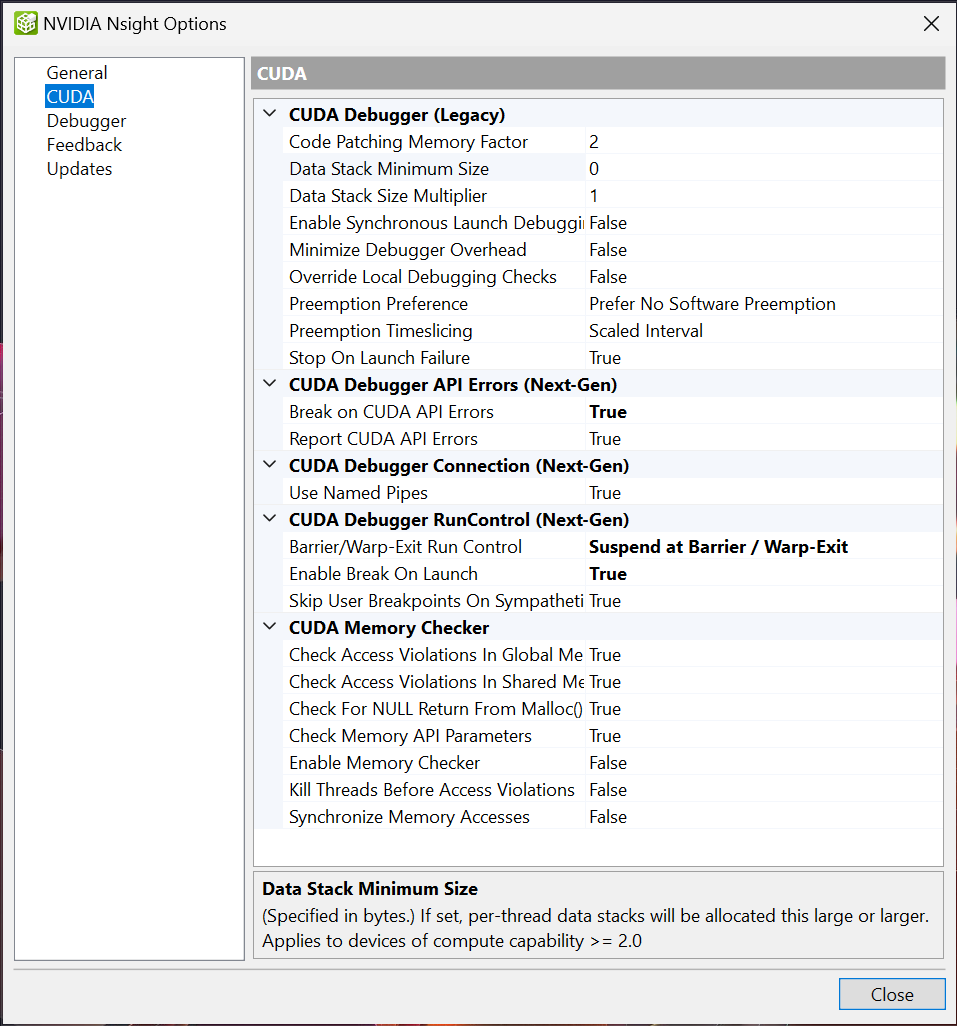Change Minimize Debugger Overhead False value
Viewport: 957px width, 1026px height.
763,249
